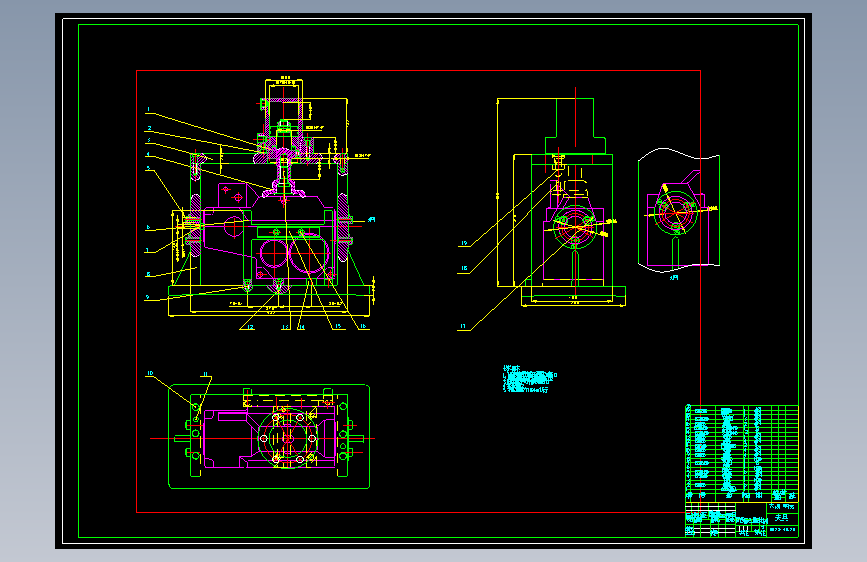Select callout 19 beside the side view
Image resolution: width=867 pixels, height=562 pixels.
(x=464, y=243)
